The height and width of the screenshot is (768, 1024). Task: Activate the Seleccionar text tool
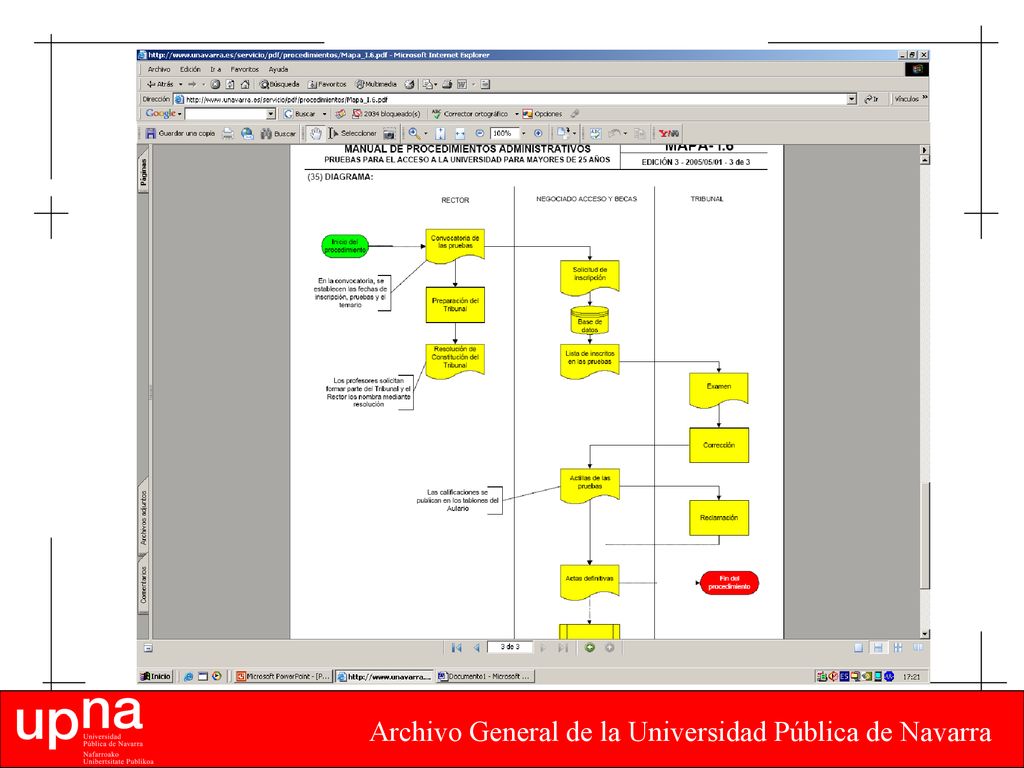pos(353,133)
